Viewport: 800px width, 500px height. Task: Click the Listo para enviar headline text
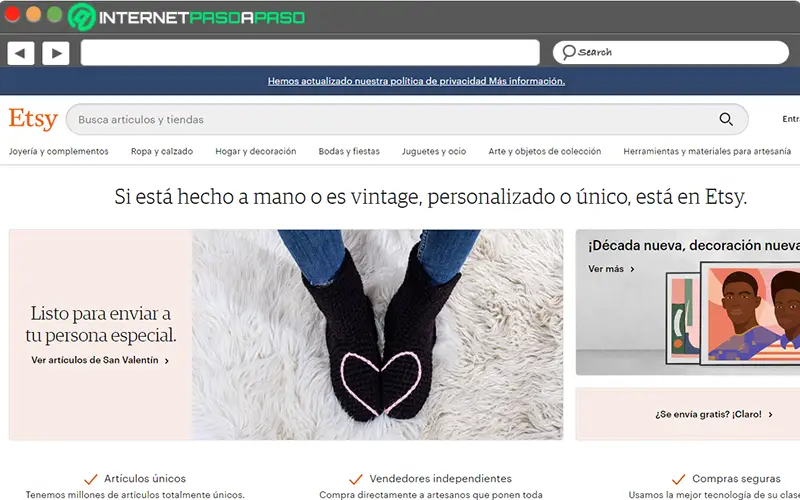click(101, 324)
